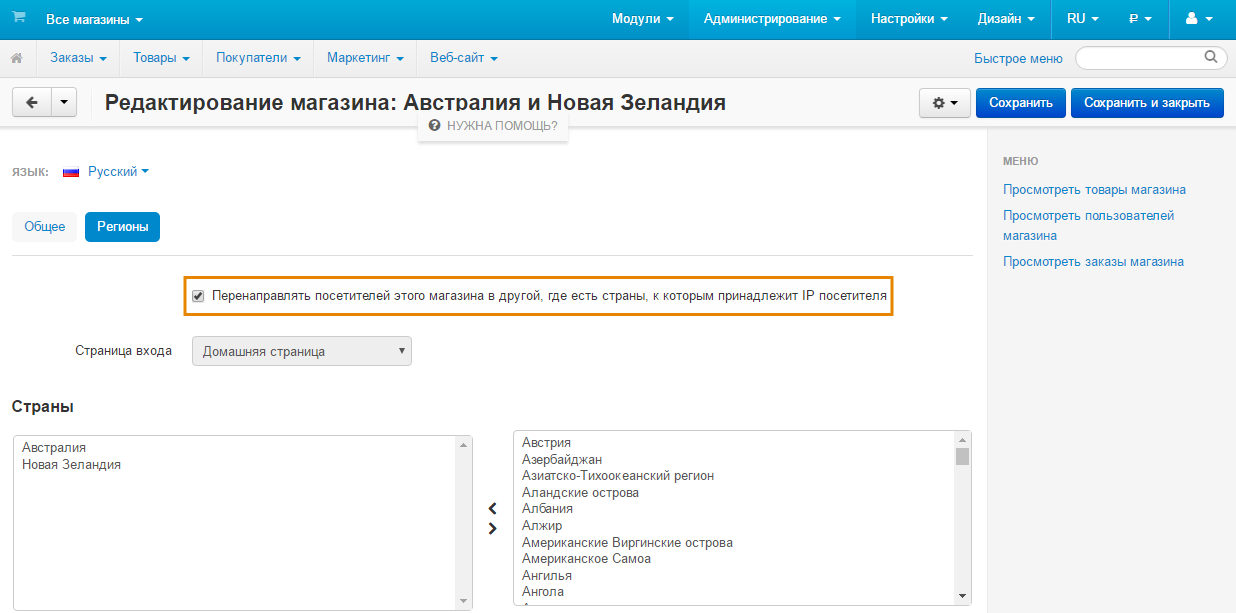Open the ruble currency menu

point(1140,19)
